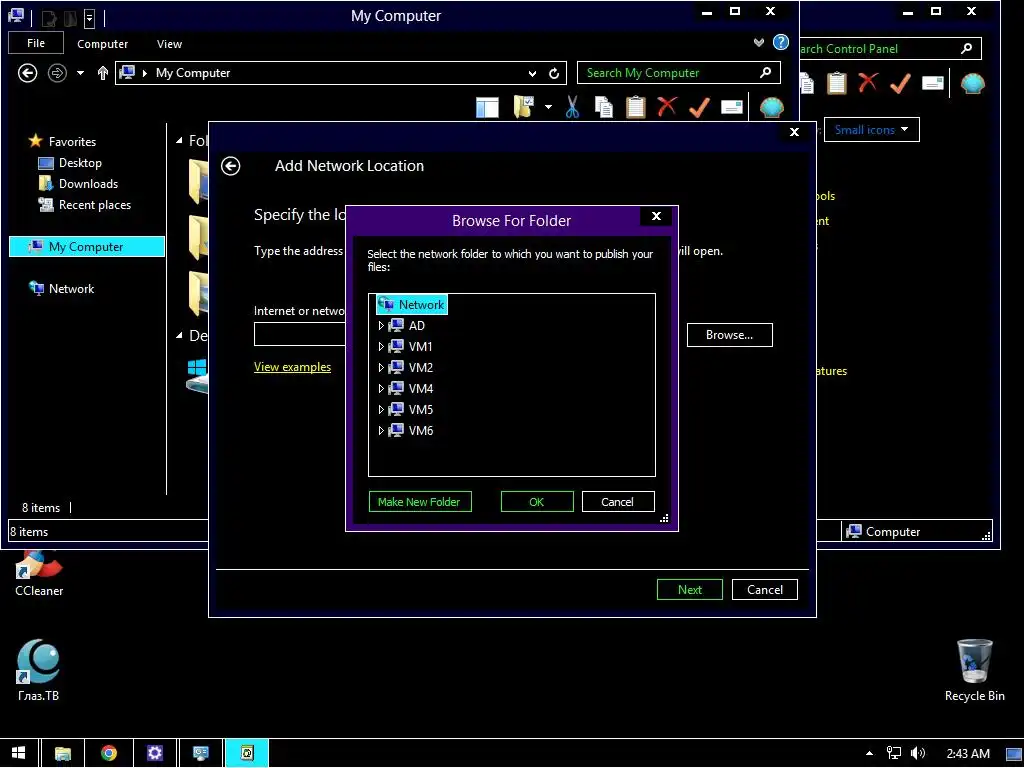Expand the VM6 computer node

(381, 430)
